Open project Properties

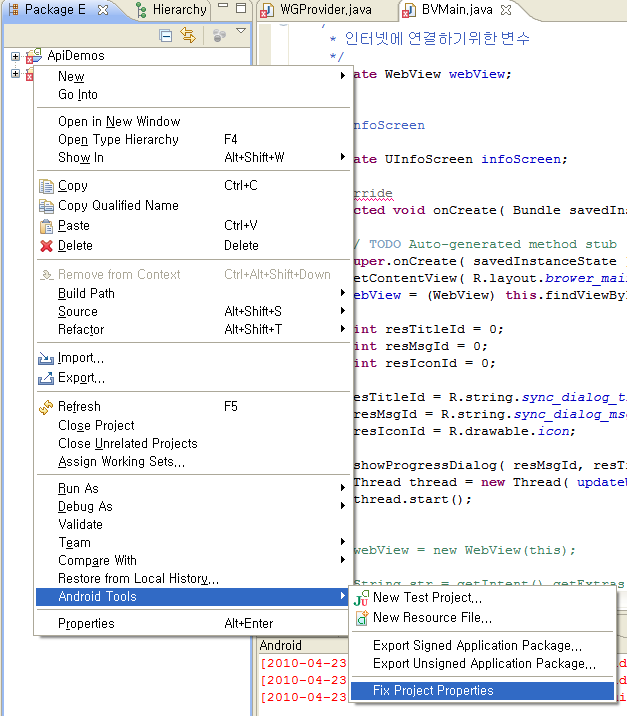[193, 624]
